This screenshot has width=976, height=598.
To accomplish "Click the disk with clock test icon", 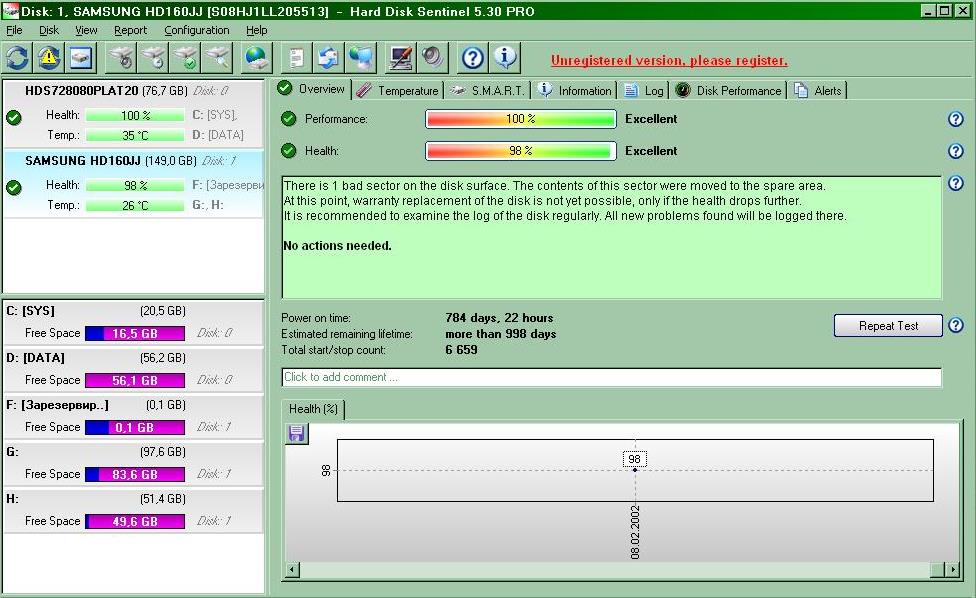I will click(x=154, y=58).
